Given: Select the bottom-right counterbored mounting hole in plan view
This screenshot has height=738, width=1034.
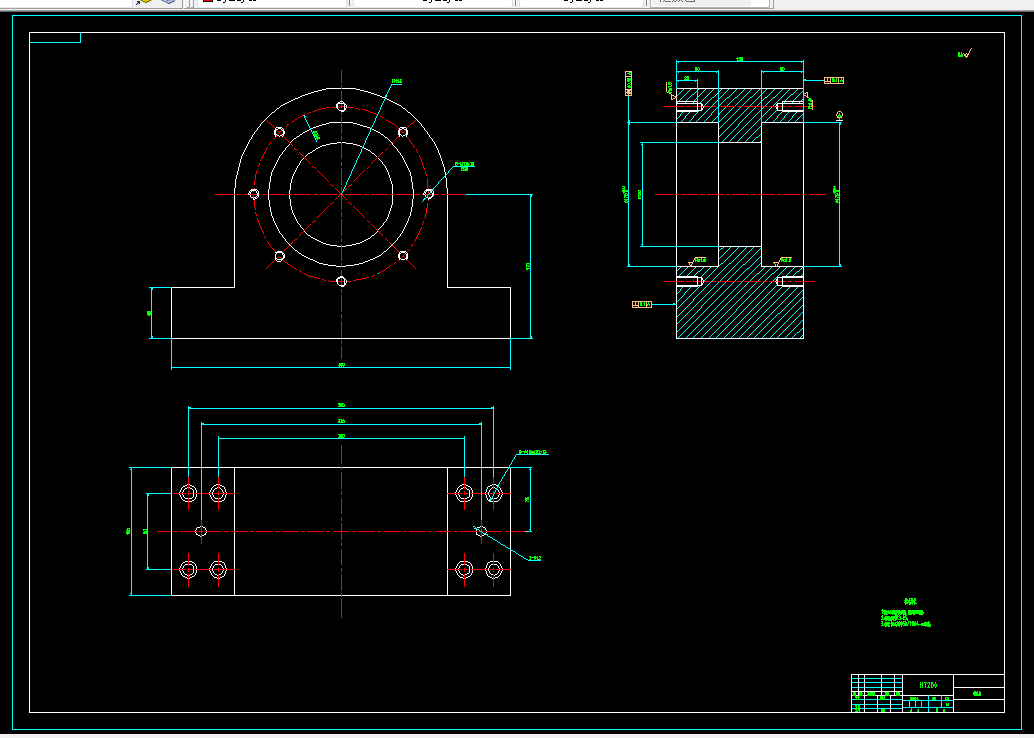Looking at the screenshot, I should pyautogui.click(x=494, y=569).
